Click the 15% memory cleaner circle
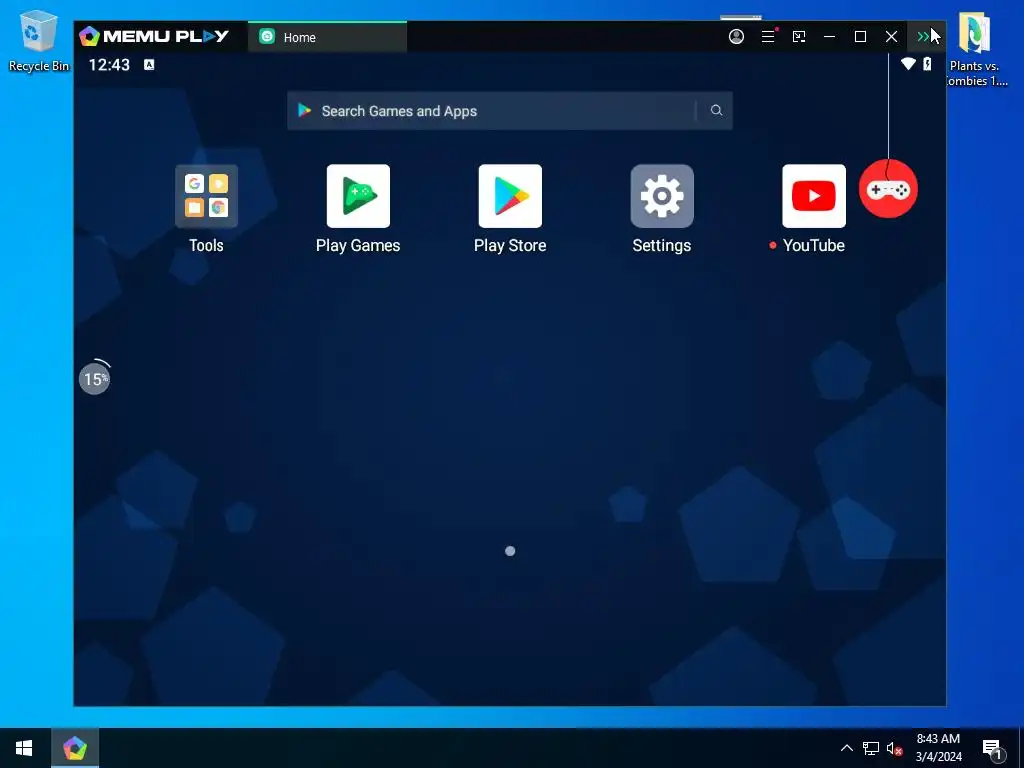This screenshot has width=1024, height=768. [95, 378]
